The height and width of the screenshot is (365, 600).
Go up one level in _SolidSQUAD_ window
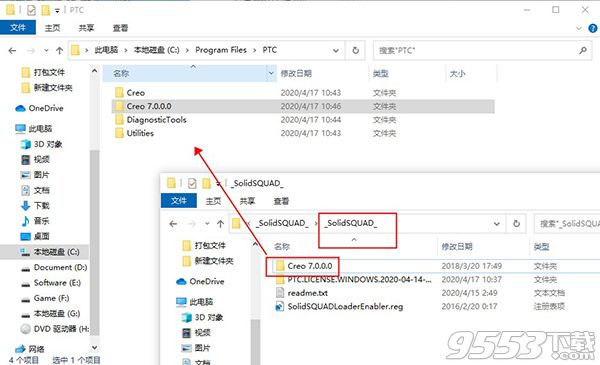[220, 223]
